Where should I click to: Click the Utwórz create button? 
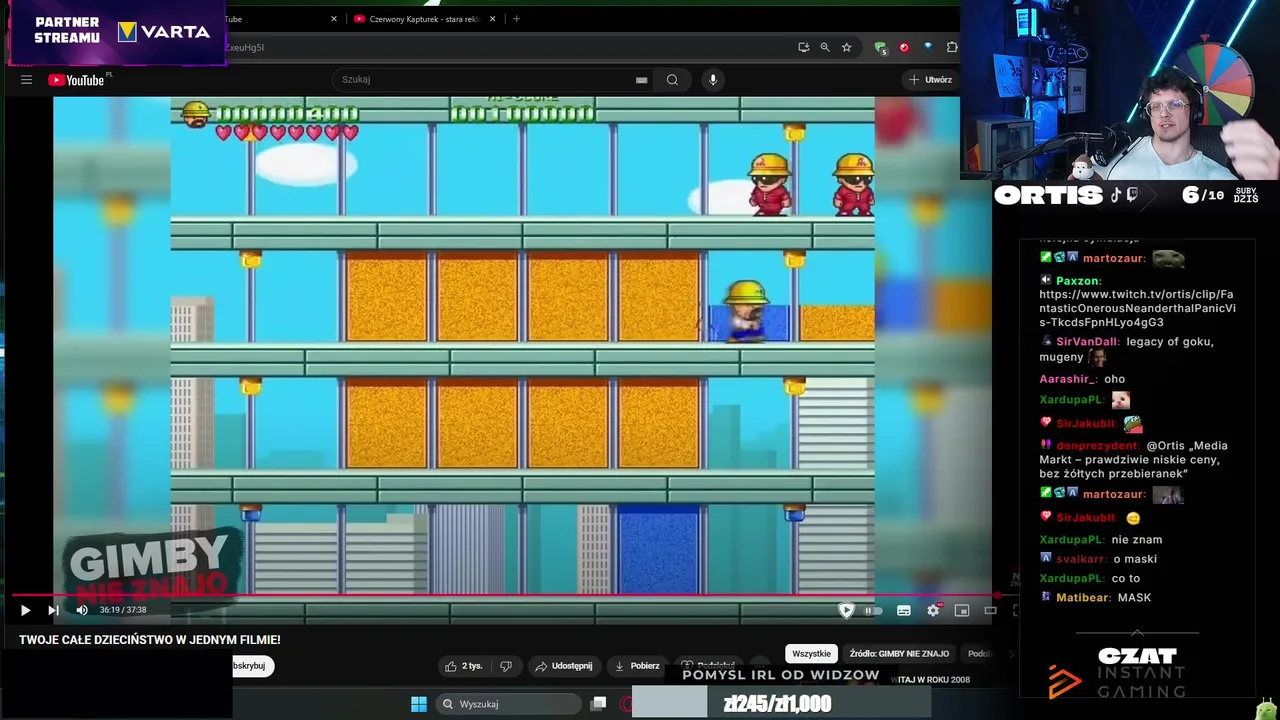pyautogui.click(x=930, y=80)
